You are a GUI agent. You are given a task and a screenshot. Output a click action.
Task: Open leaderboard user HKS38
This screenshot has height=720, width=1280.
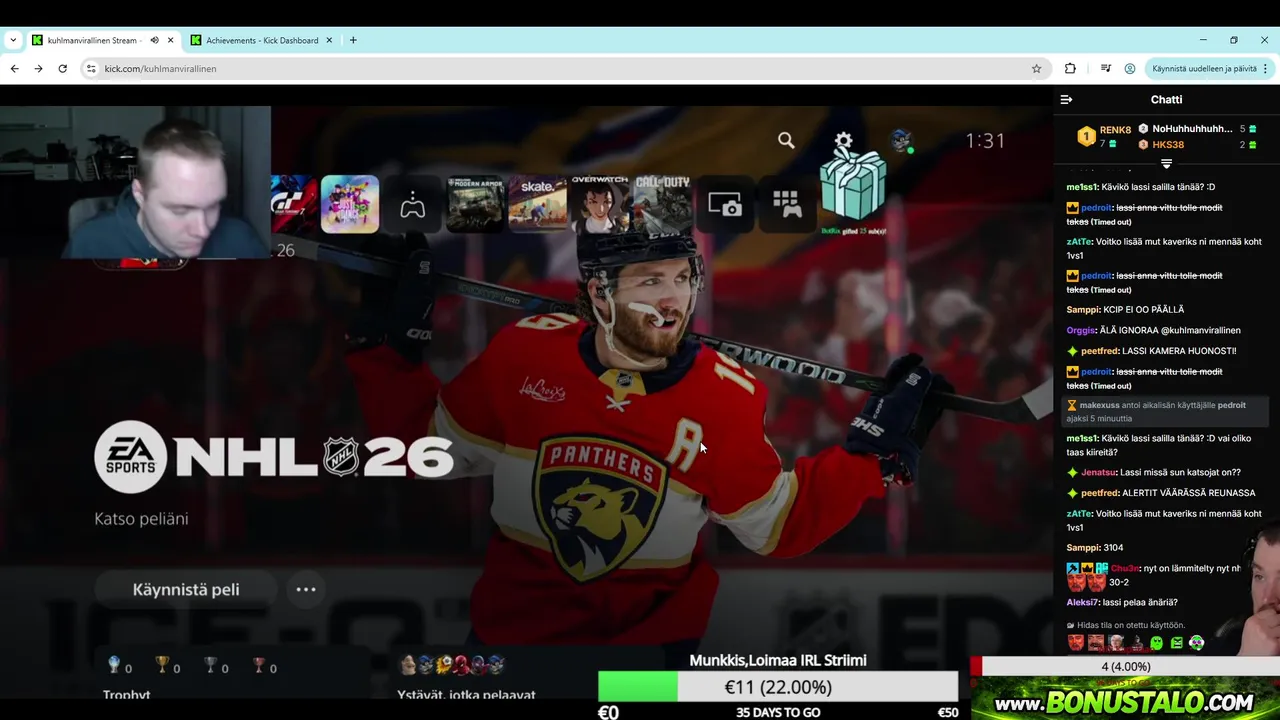click(x=1168, y=145)
